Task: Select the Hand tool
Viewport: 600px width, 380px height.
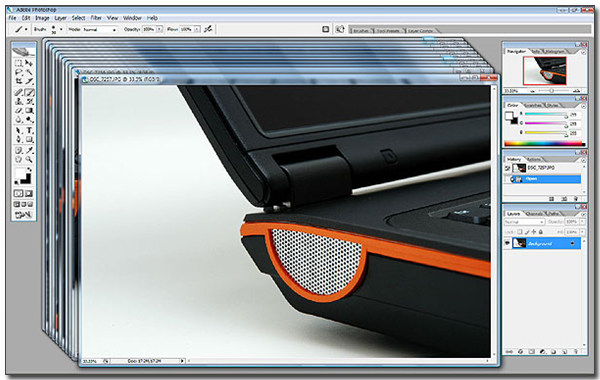Action: point(18,159)
